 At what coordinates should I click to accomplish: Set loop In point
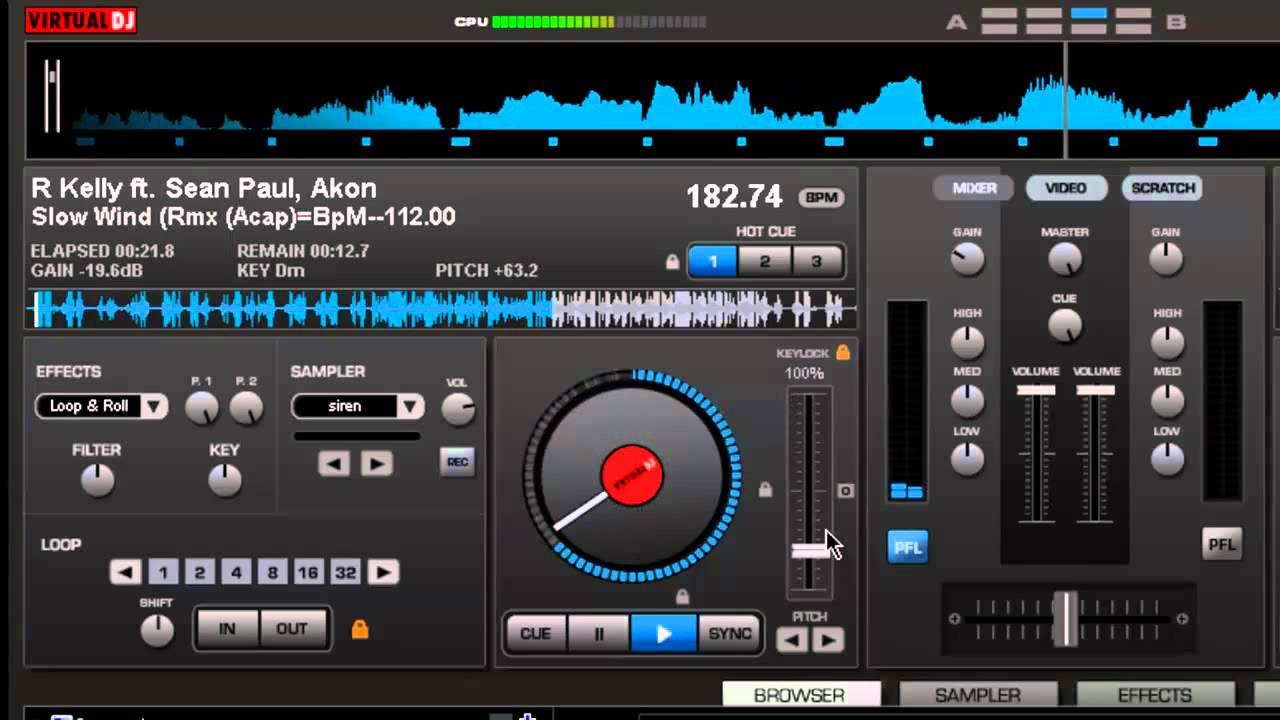coord(227,629)
